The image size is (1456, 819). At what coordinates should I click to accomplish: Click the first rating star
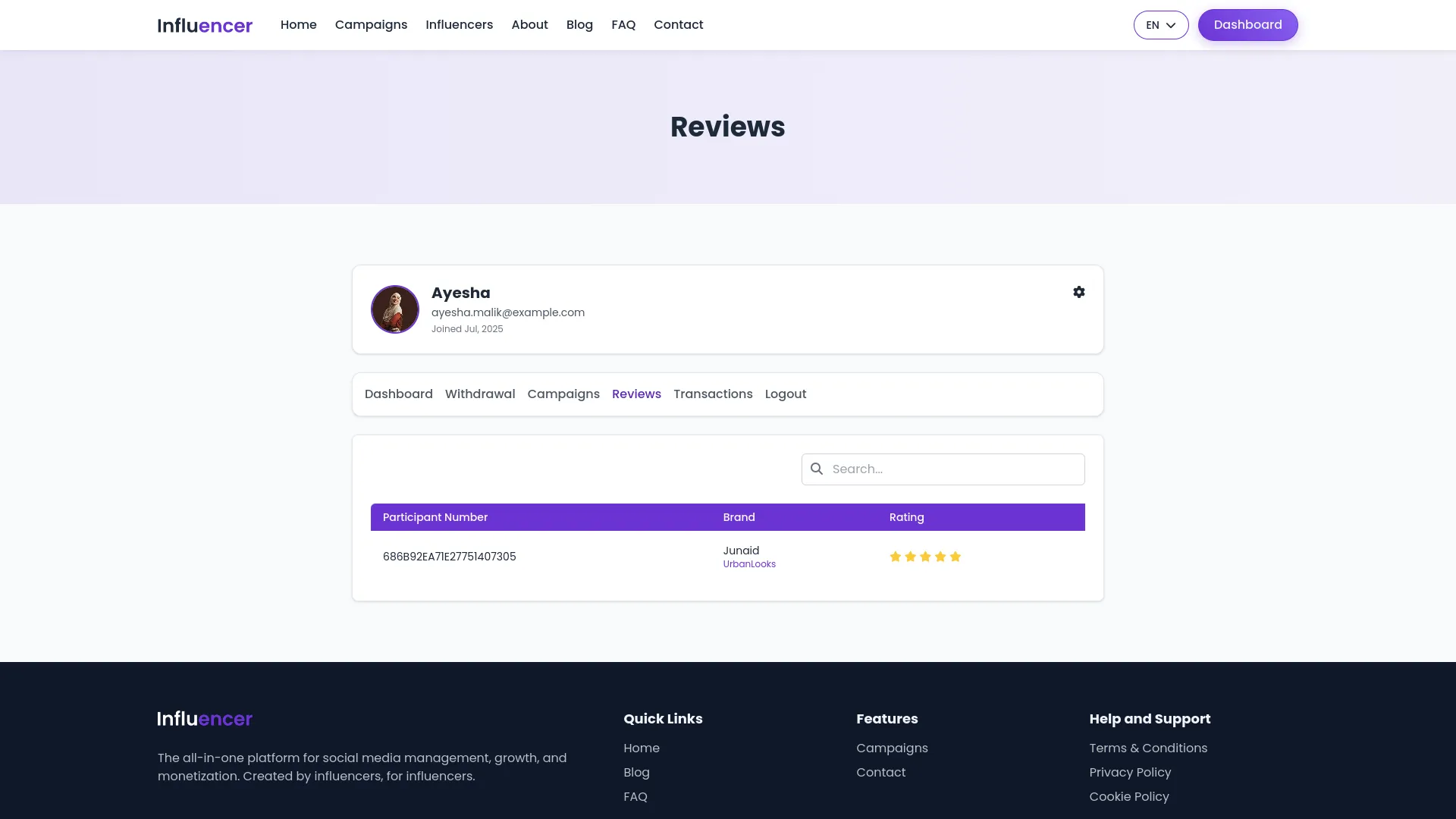tap(895, 557)
